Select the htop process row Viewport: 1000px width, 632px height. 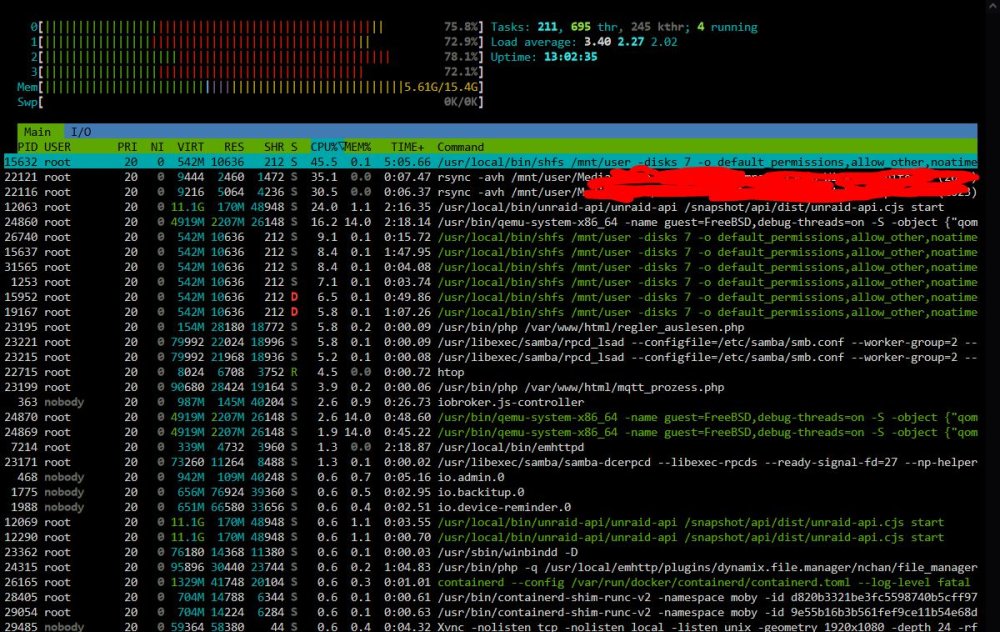tap(490, 372)
